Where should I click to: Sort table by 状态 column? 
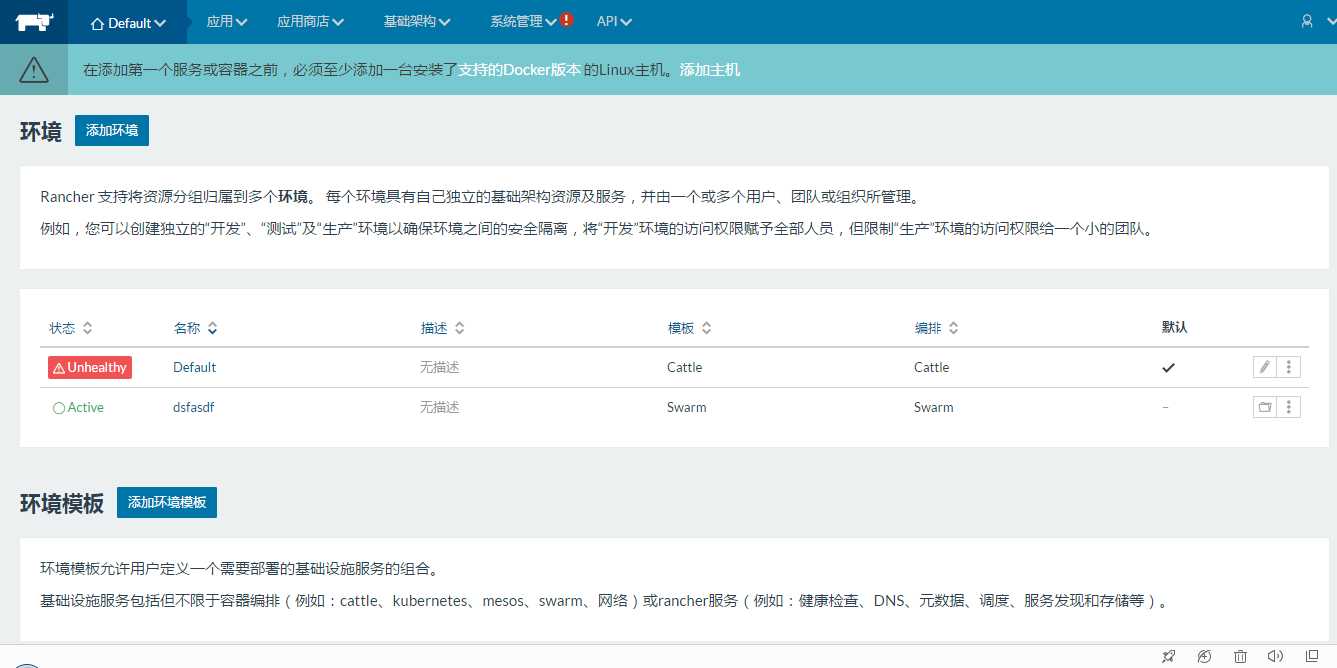click(71, 328)
